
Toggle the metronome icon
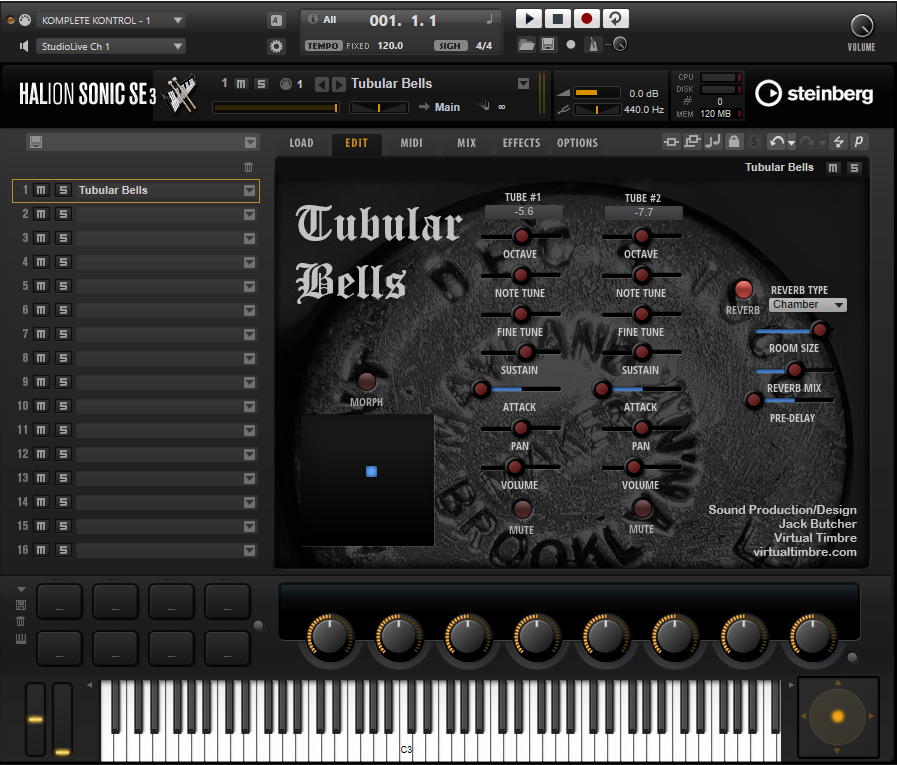(x=593, y=45)
